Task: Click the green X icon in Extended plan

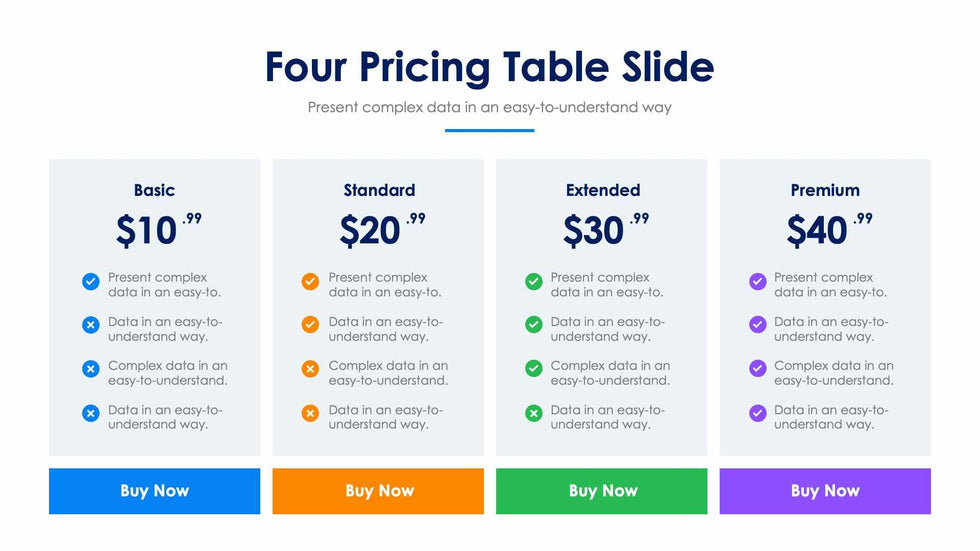Action: click(x=534, y=413)
